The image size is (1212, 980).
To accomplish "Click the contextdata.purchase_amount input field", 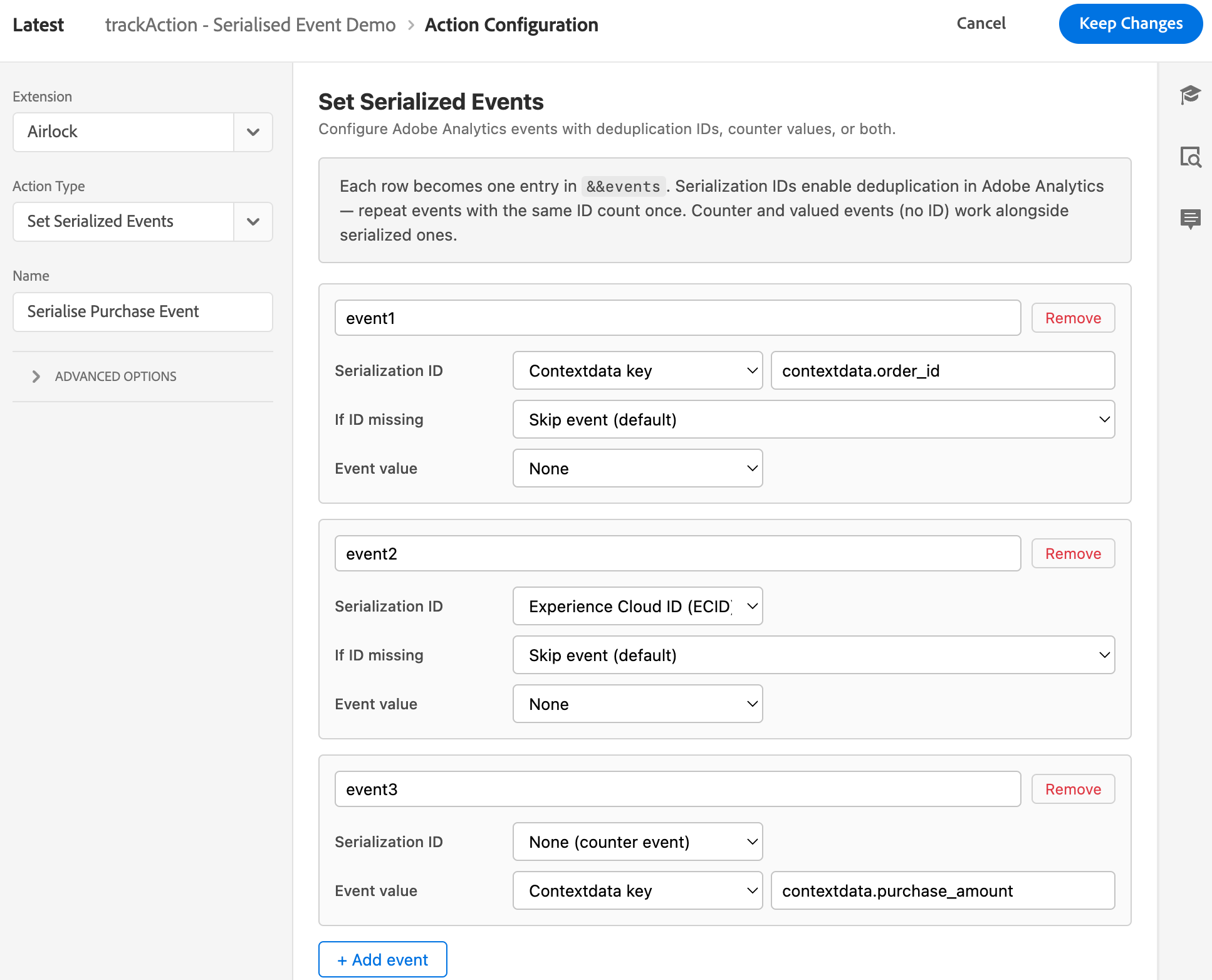I will (x=943, y=890).
